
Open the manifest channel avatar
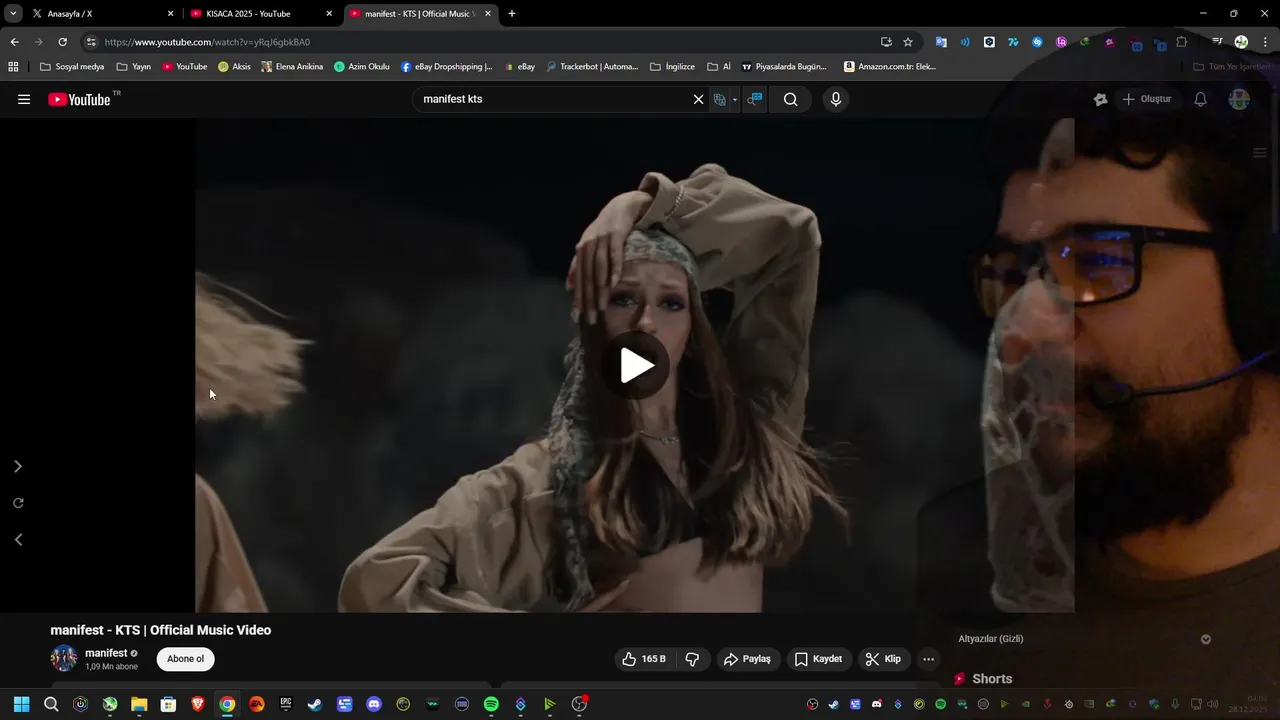64,658
